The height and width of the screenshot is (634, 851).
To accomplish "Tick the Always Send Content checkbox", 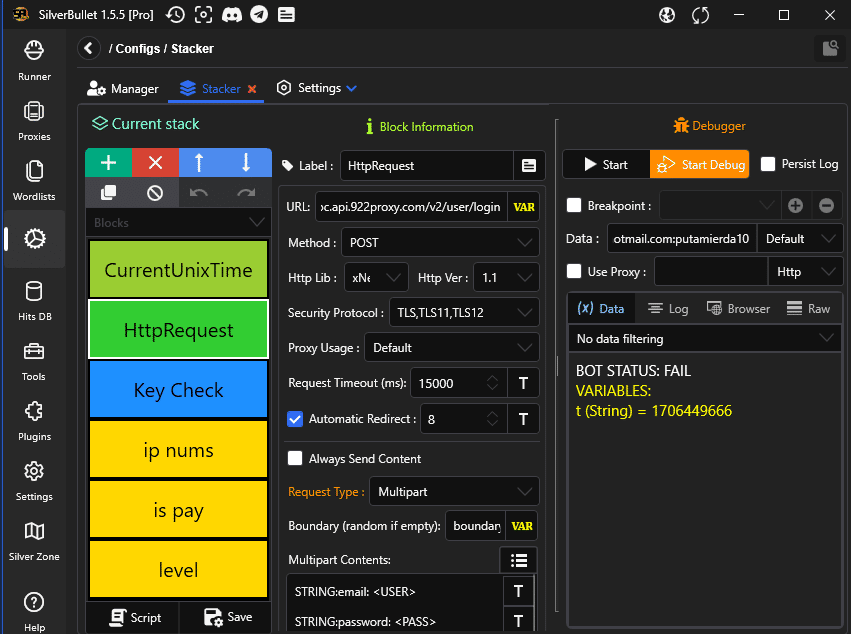I will (x=295, y=459).
